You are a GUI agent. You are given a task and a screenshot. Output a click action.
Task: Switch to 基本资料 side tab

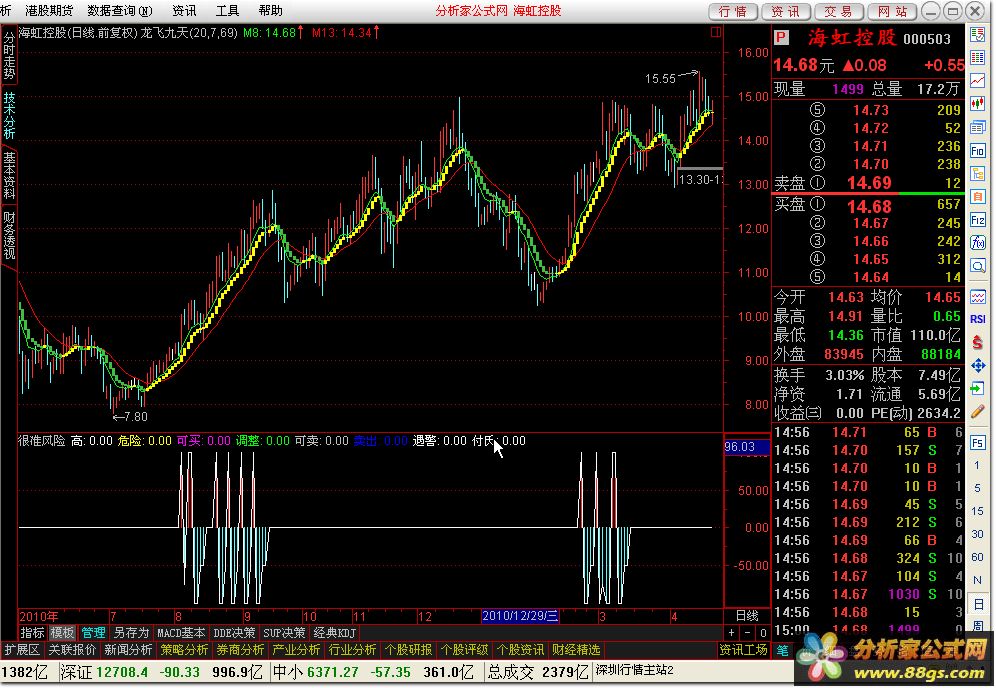9,175
